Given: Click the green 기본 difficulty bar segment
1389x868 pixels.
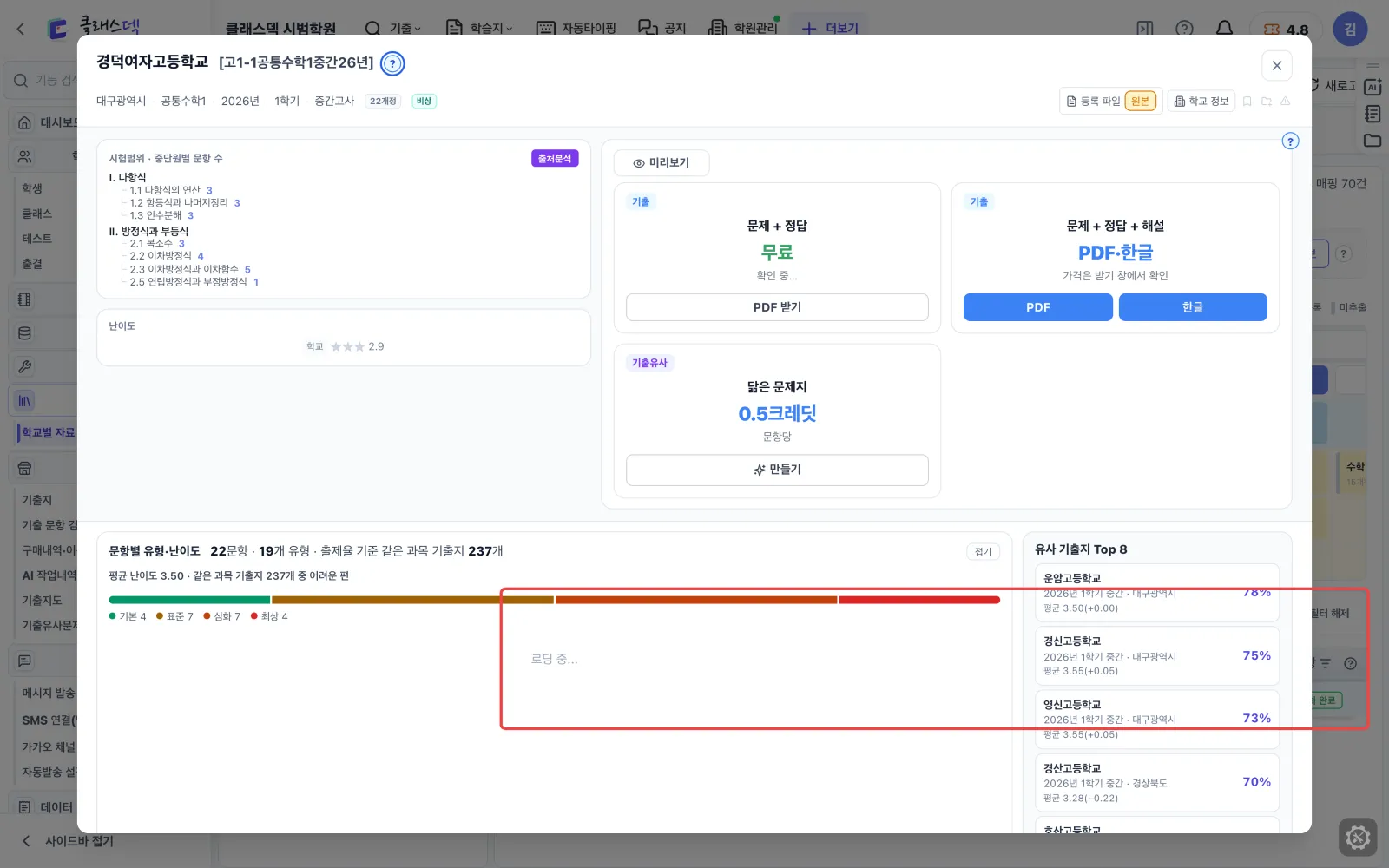Looking at the screenshot, I should click(x=189, y=600).
